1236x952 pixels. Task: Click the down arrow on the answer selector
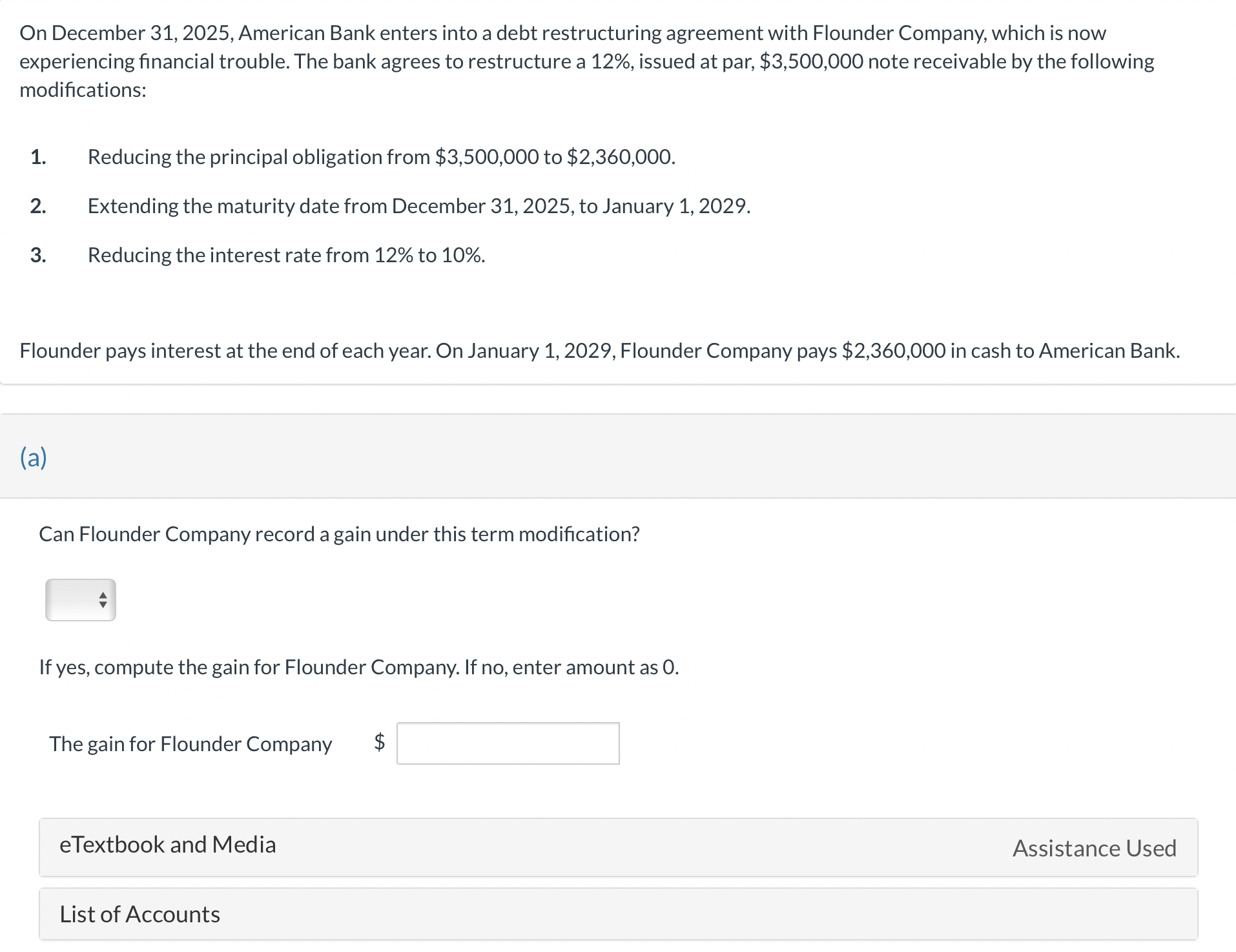(x=102, y=605)
